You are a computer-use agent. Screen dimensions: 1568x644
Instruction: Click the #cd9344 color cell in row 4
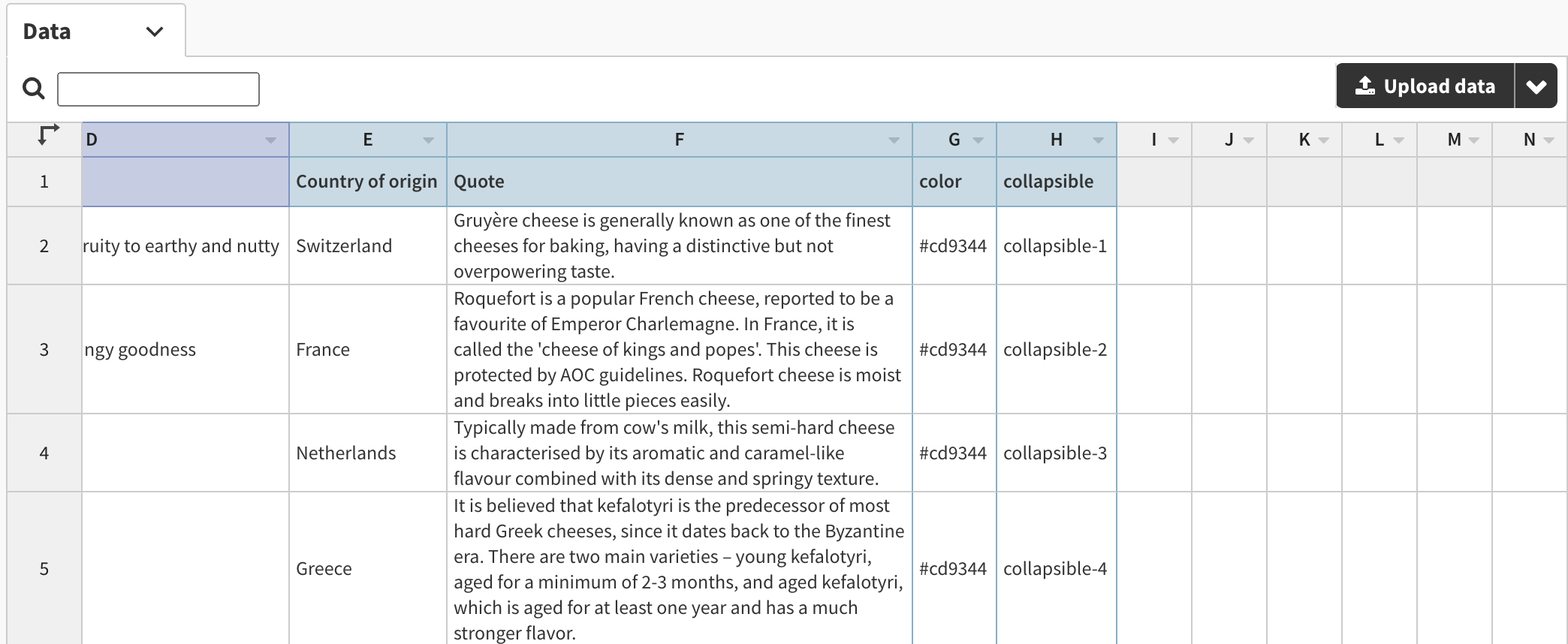pyautogui.click(x=953, y=453)
